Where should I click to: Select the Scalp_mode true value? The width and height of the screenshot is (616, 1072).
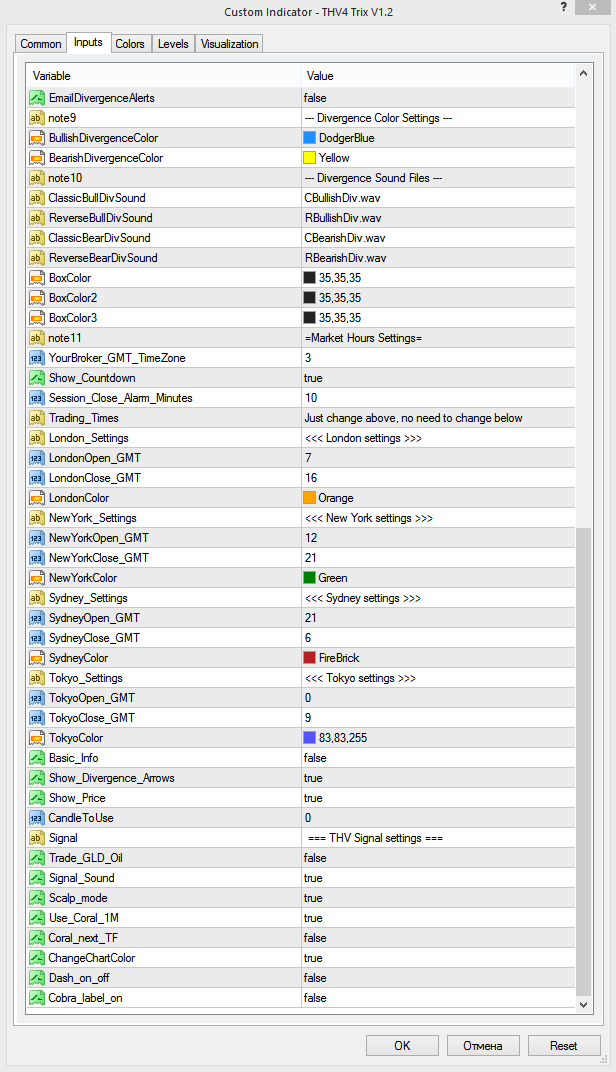[438, 898]
